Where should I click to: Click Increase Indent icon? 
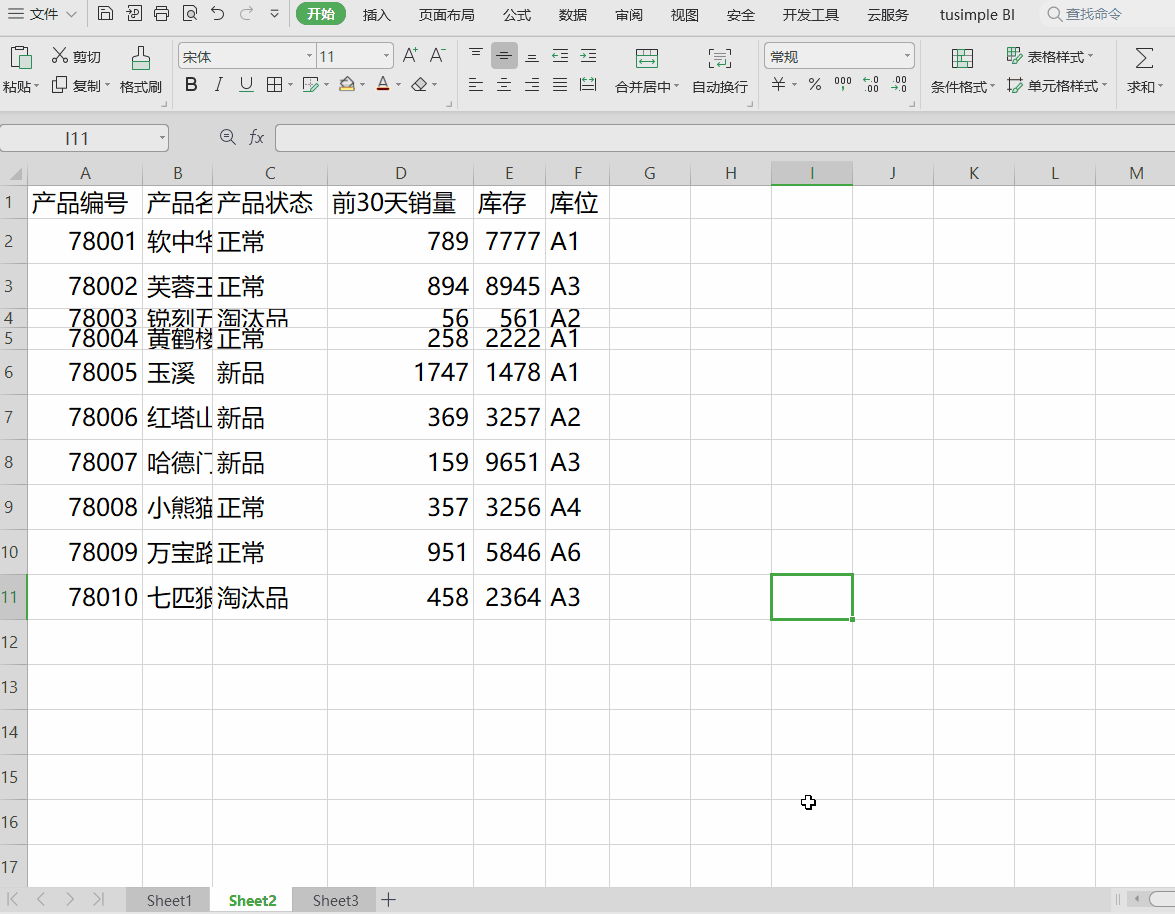[588, 55]
